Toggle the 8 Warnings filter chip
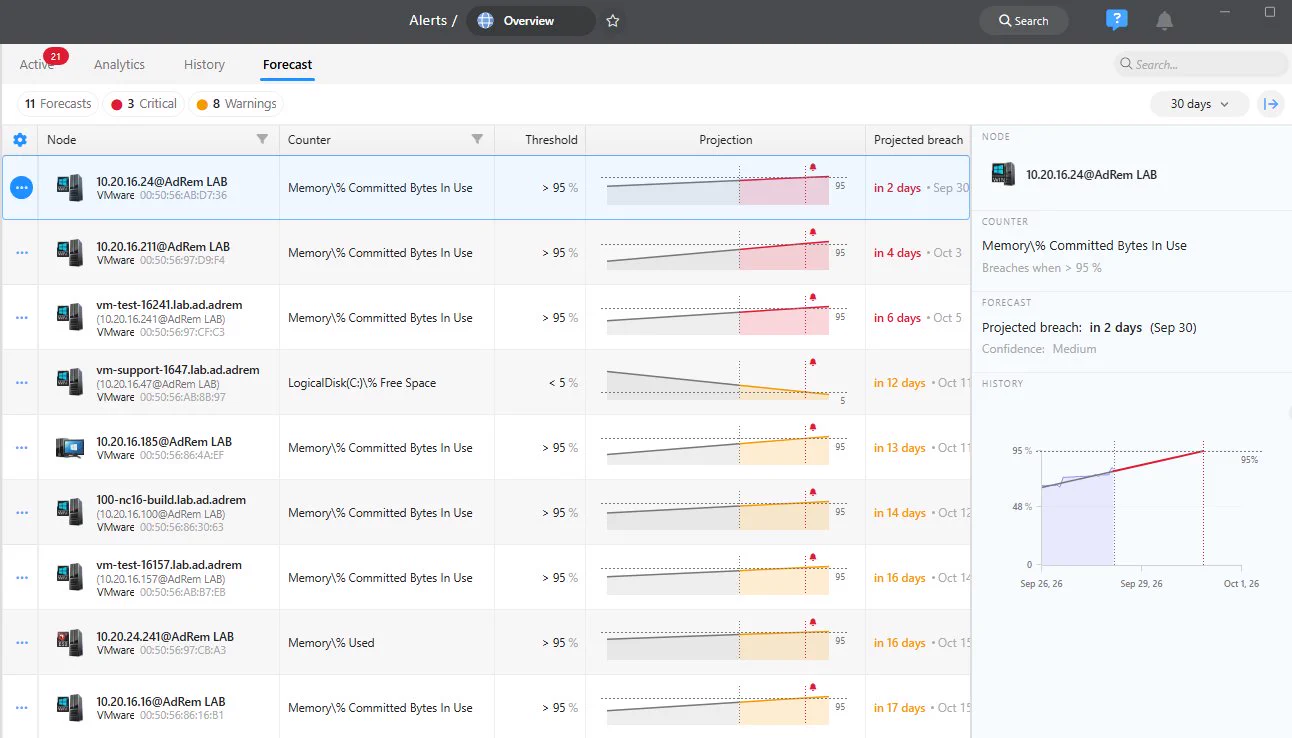 pos(236,104)
